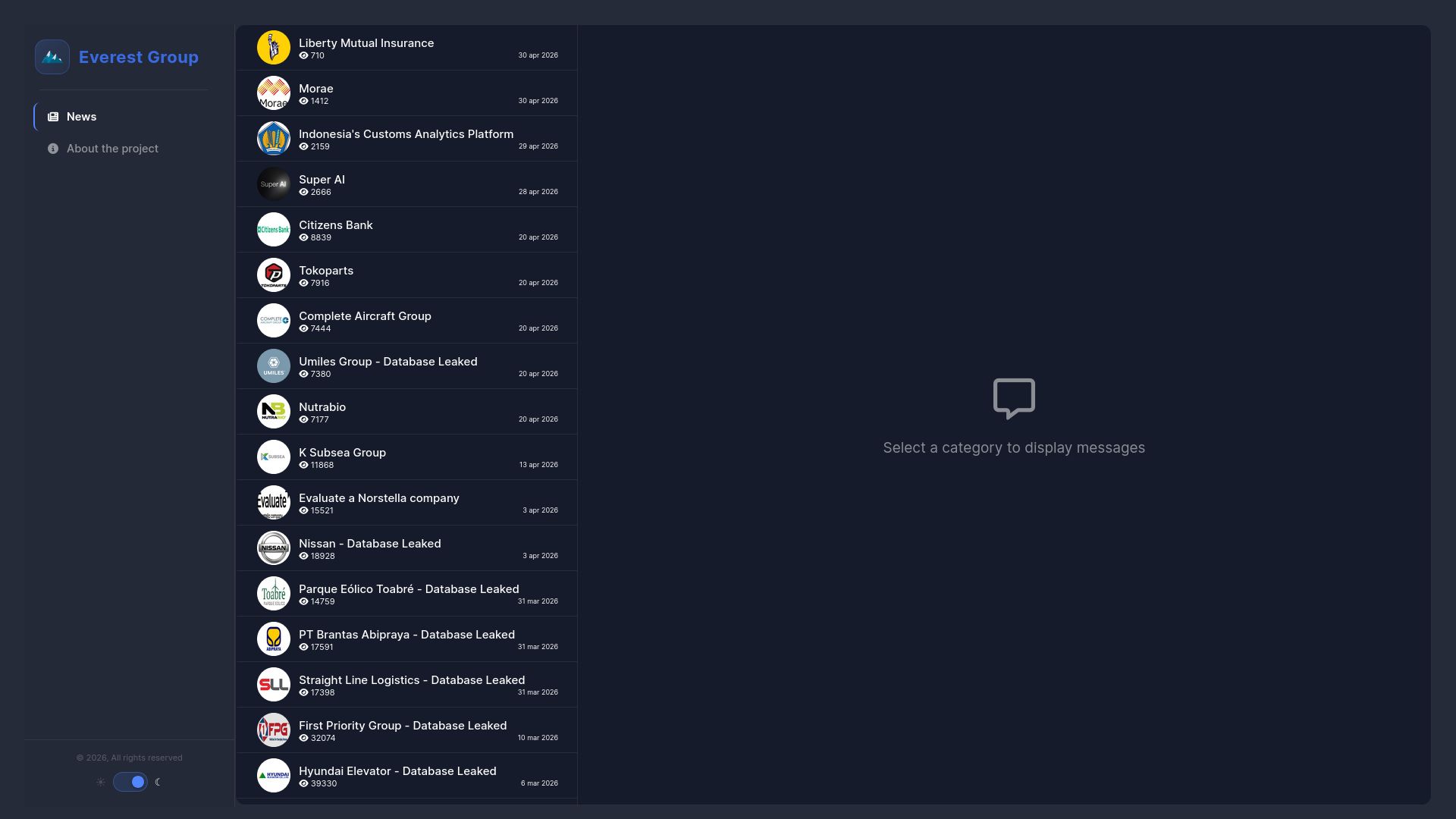Click the Citizens Bank logo avatar
Image resolution: width=1456 pixels, height=819 pixels.
click(x=274, y=230)
